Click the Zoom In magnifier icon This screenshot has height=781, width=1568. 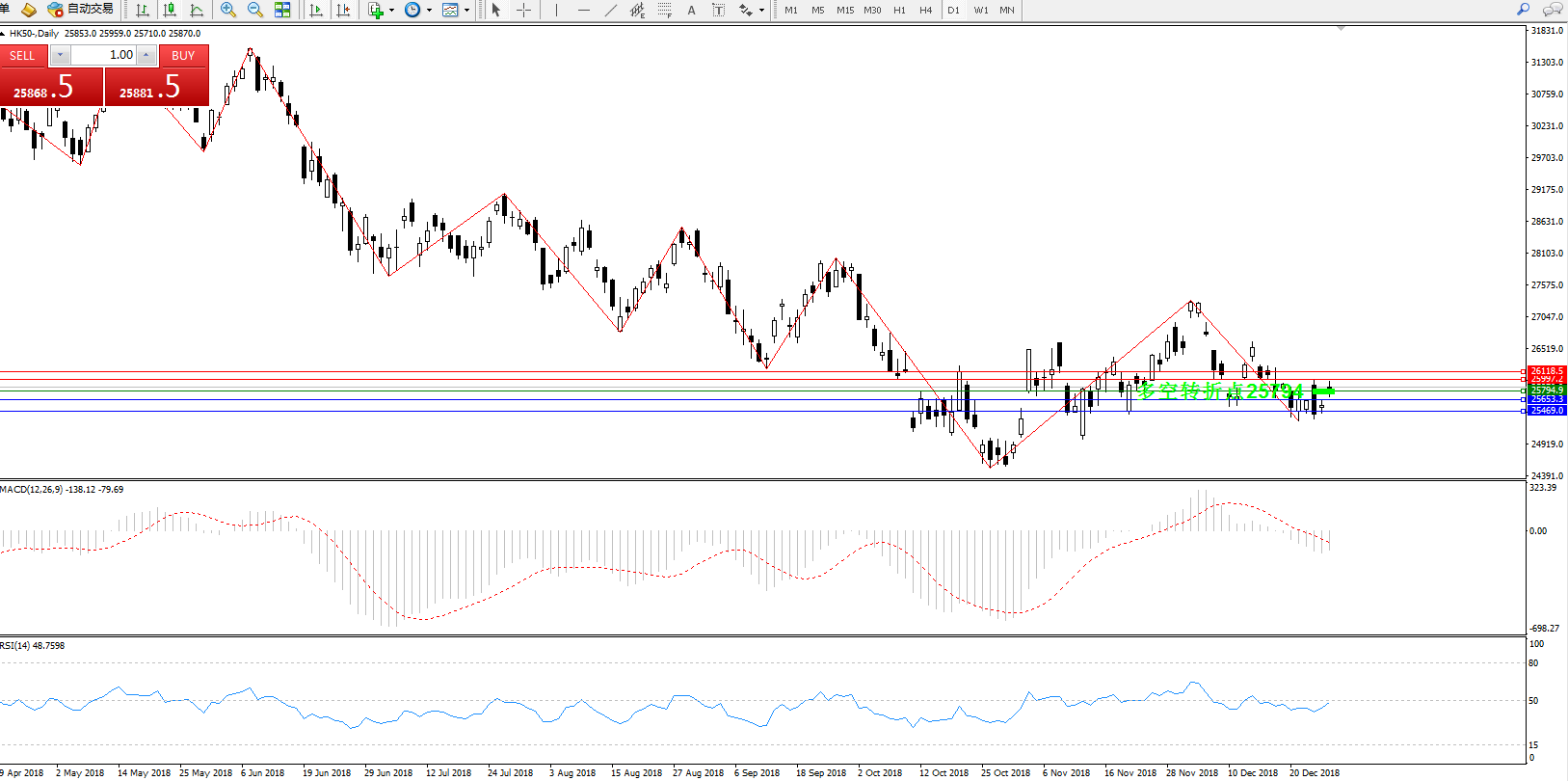[x=228, y=10]
